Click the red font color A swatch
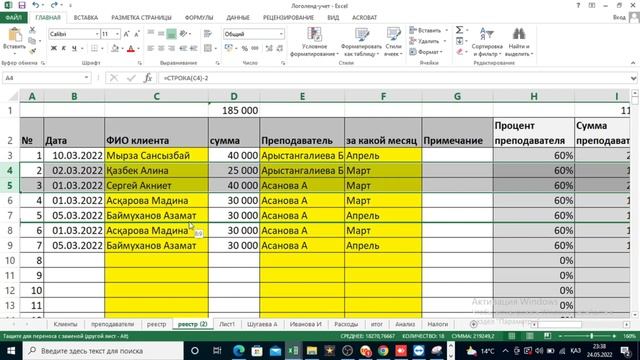This screenshot has width=640, height=360. coord(131,49)
